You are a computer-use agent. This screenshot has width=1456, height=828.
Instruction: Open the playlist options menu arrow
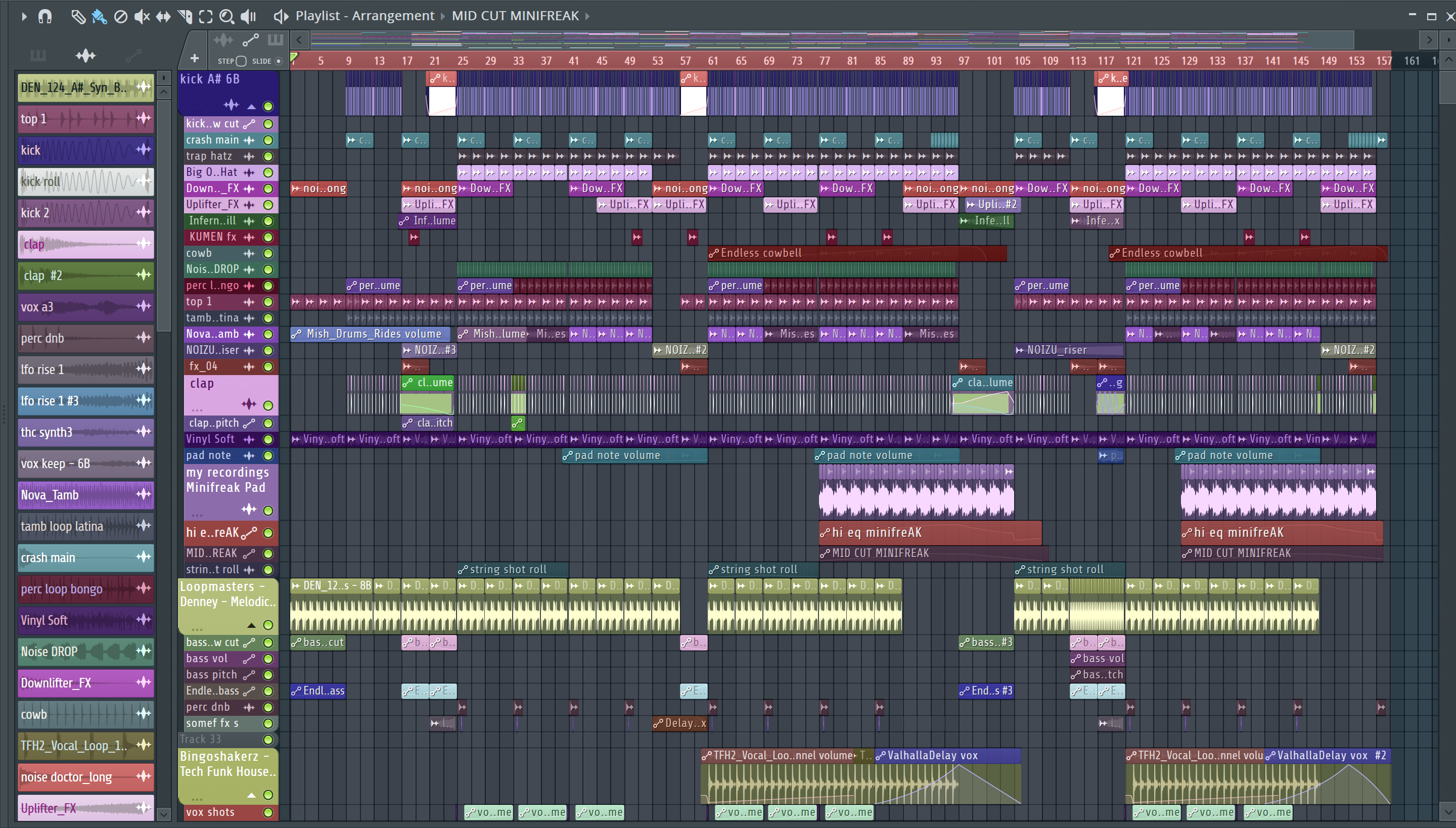(x=23, y=17)
